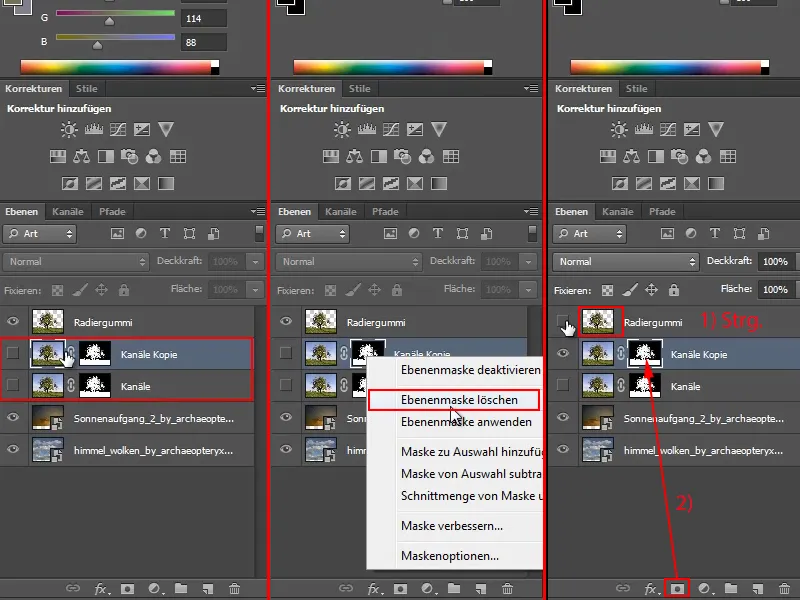
Task: Open Deckkraft dropdown arrow in left panel
Action: pyautogui.click(x=255, y=262)
